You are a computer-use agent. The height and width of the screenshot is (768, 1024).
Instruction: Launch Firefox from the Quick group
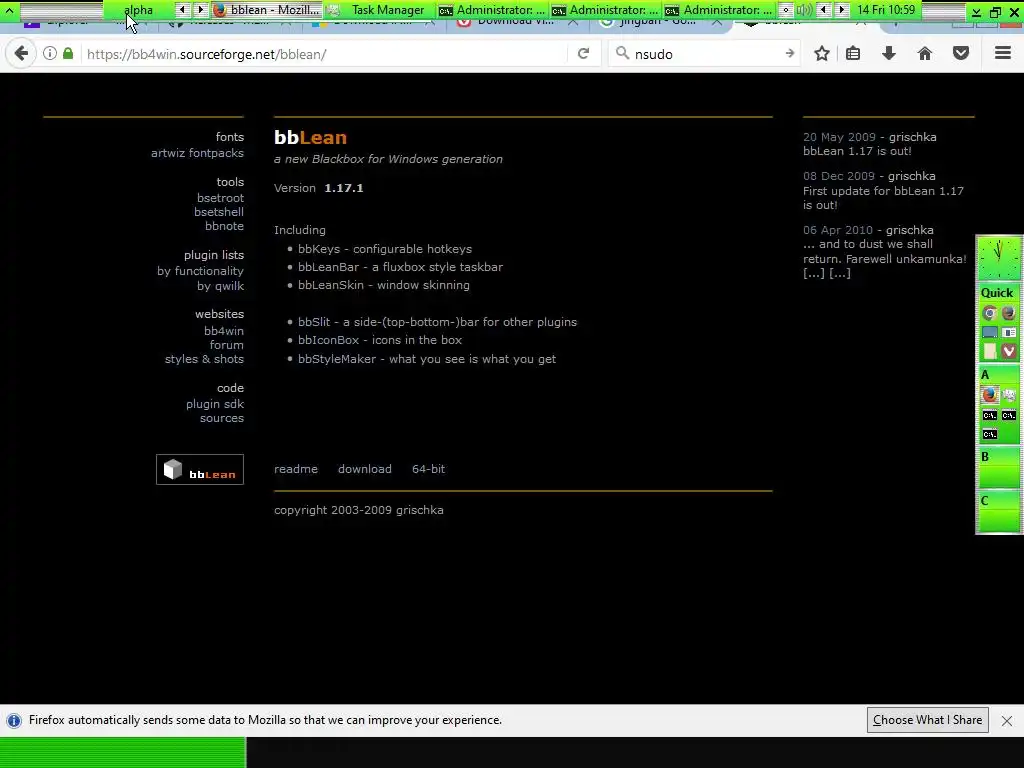[x=1009, y=313]
